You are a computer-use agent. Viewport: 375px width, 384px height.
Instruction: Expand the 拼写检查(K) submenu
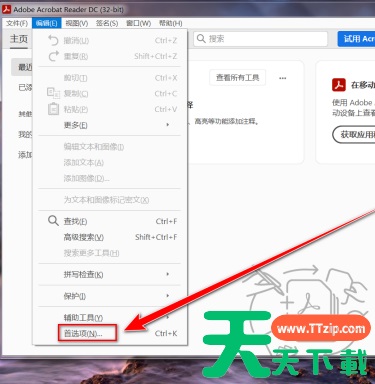110,274
